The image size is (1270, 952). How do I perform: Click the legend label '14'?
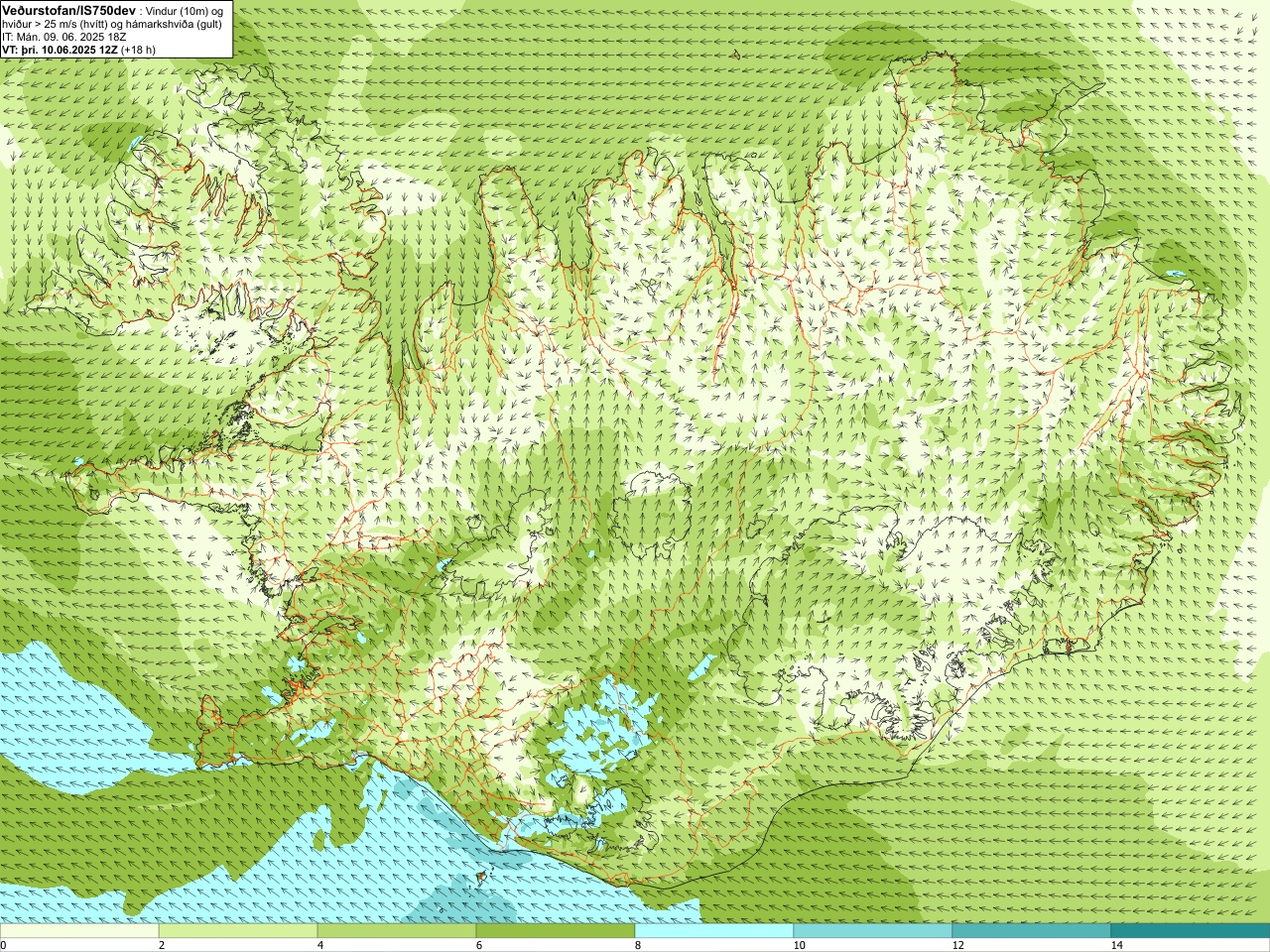[1116, 945]
